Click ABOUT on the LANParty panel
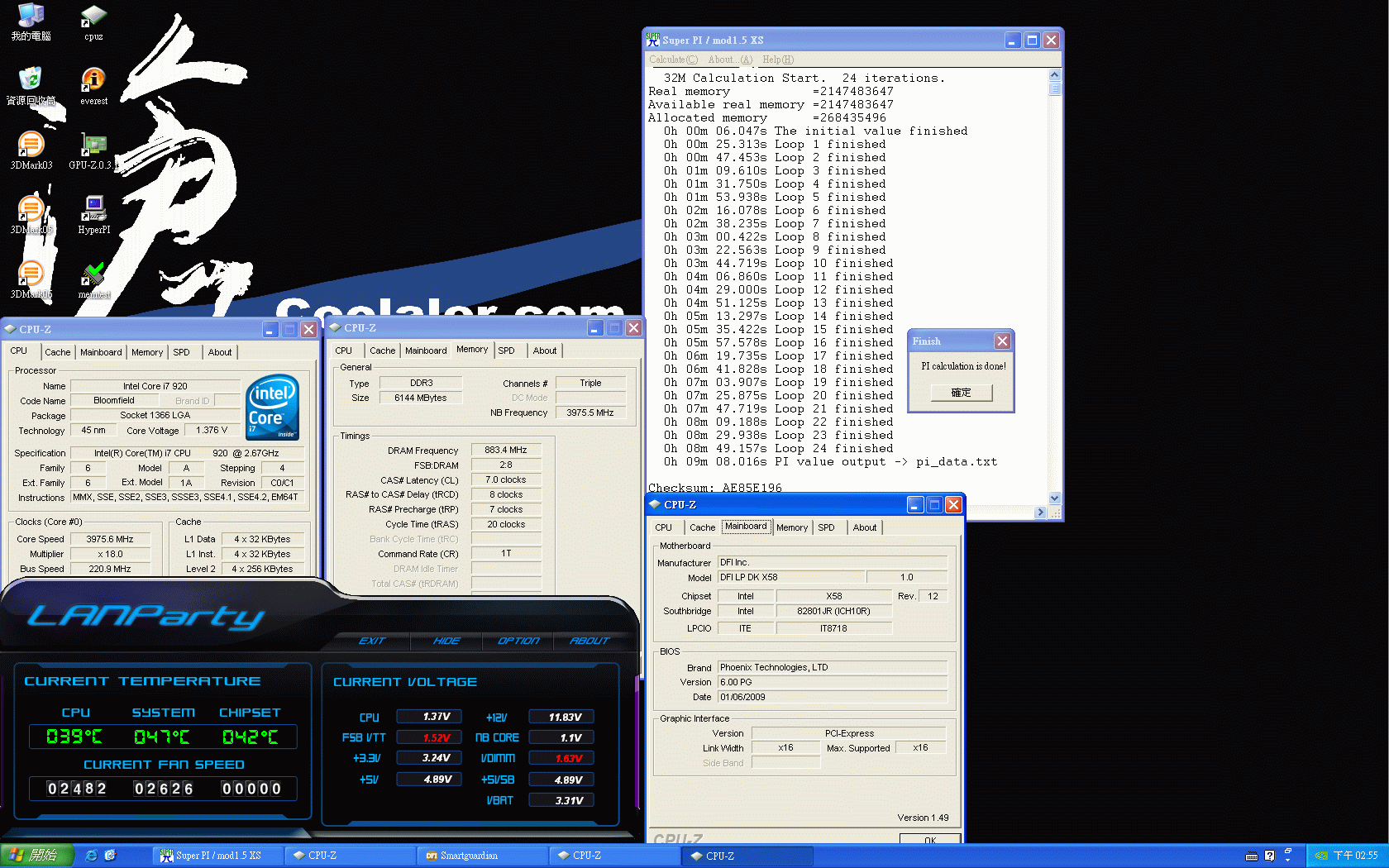Viewport: 1389px width, 868px height. 589,641
